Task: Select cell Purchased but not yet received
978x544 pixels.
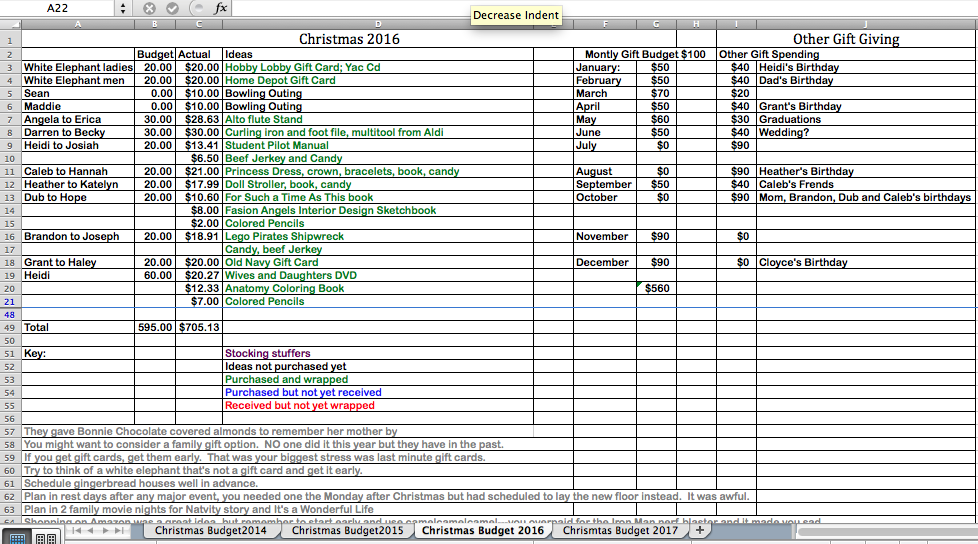Action: click(x=378, y=392)
